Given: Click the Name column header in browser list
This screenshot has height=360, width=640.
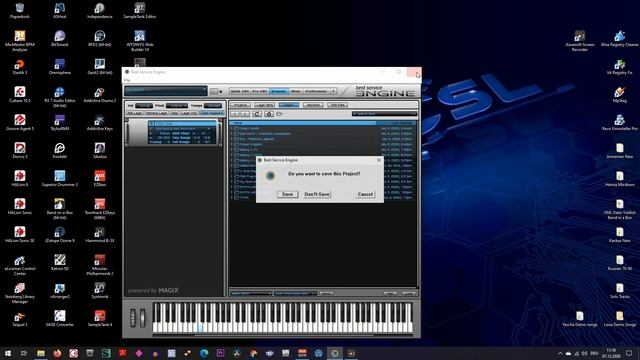Looking at the screenshot, I should (x=303, y=123).
